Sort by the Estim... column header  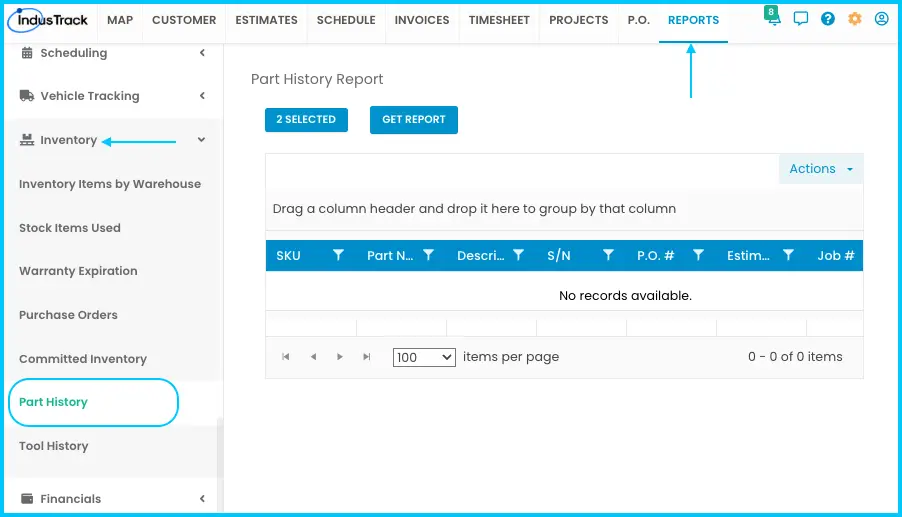click(748, 255)
